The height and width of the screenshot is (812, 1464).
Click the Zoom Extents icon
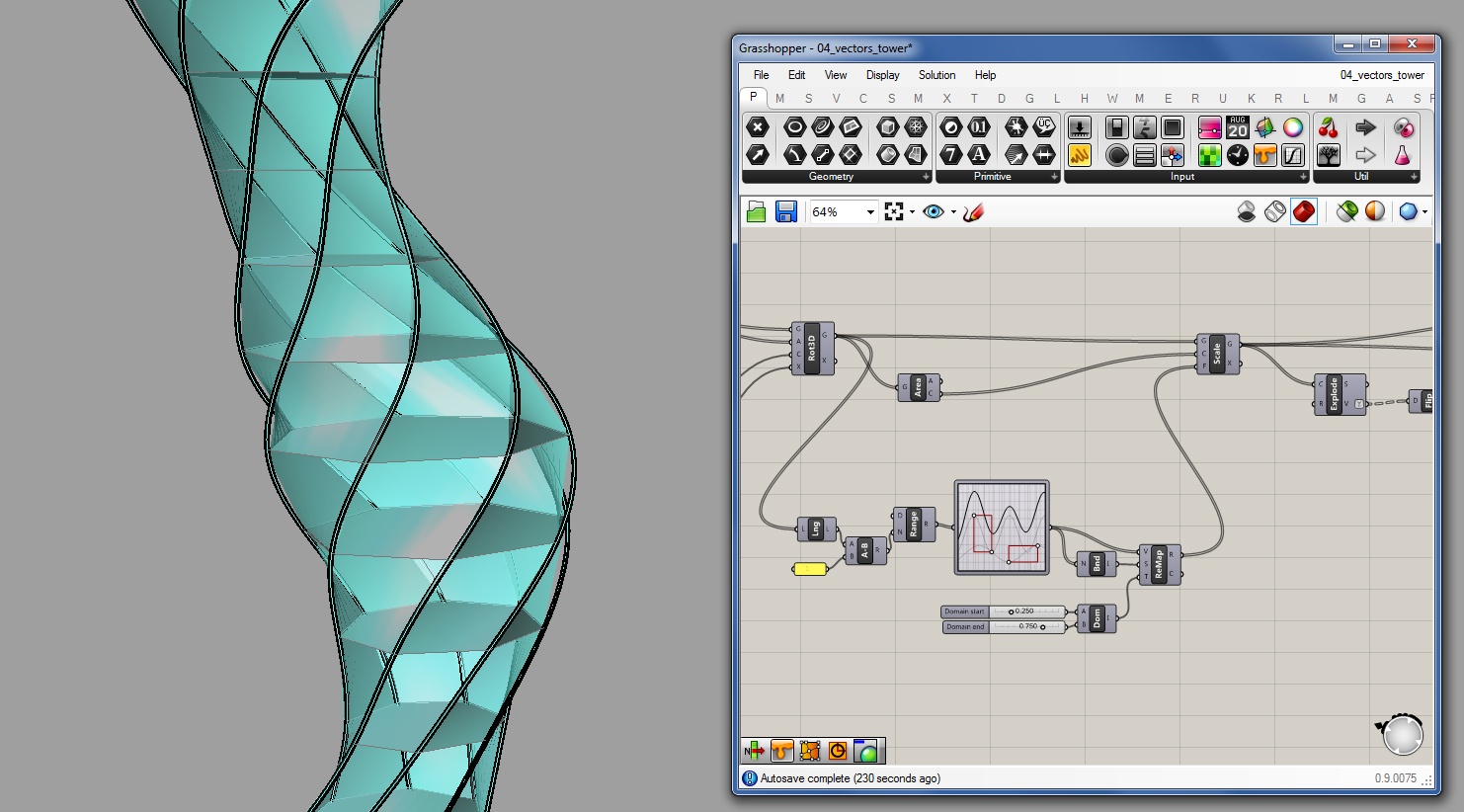[894, 211]
